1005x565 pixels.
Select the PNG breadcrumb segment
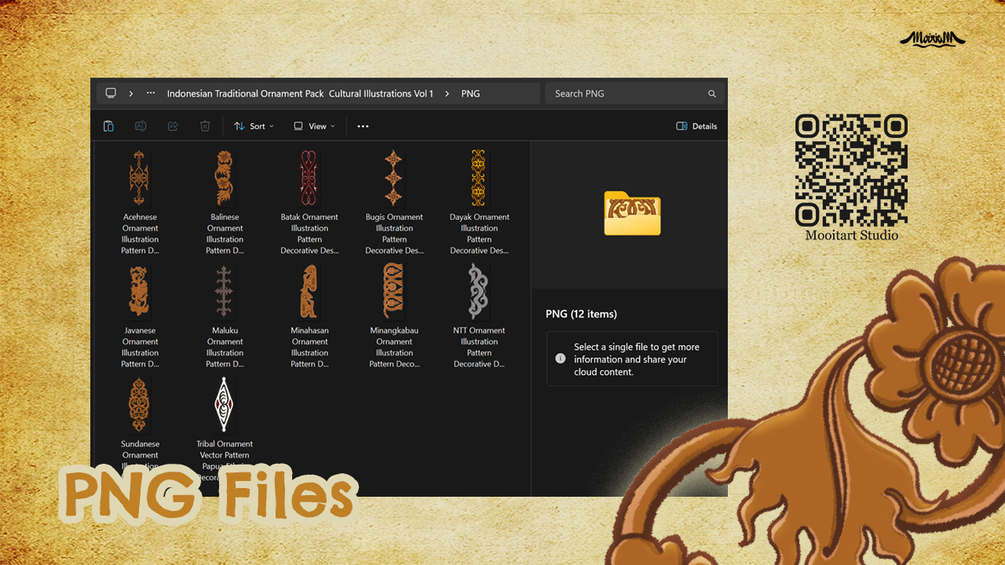click(470, 94)
